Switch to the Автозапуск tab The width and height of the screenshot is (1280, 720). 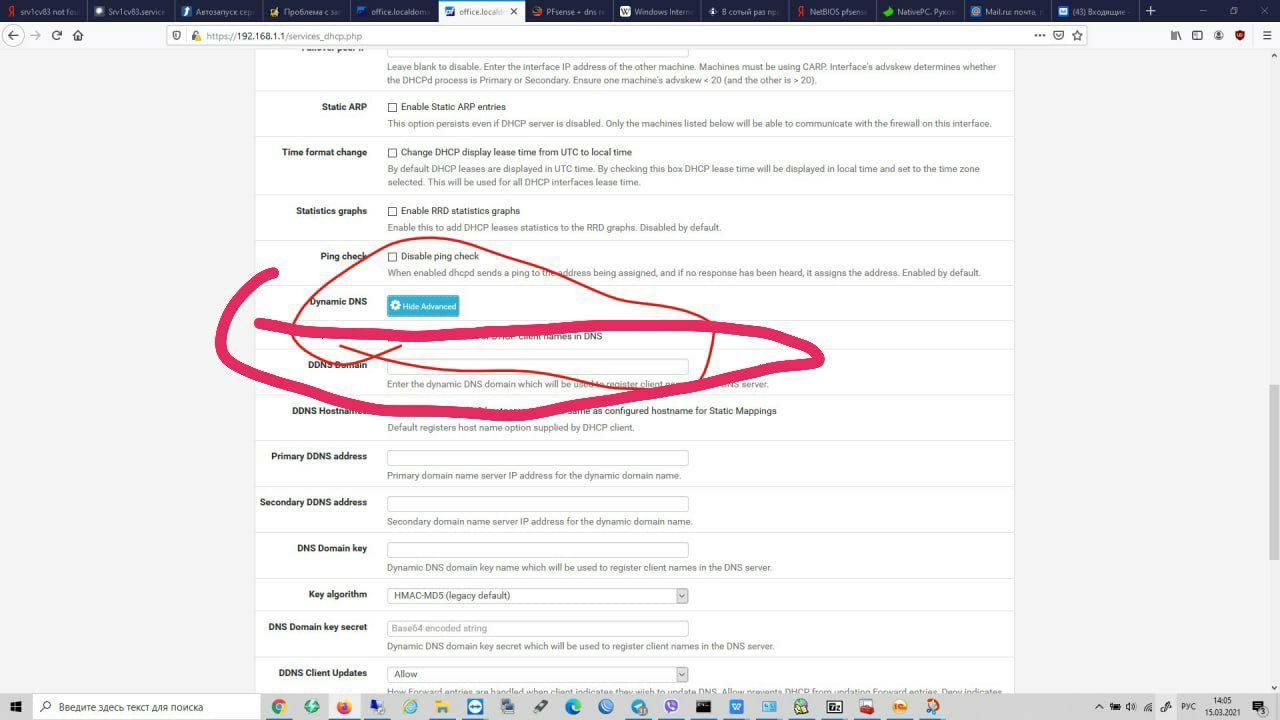pyautogui.click(x=218, y=11)
